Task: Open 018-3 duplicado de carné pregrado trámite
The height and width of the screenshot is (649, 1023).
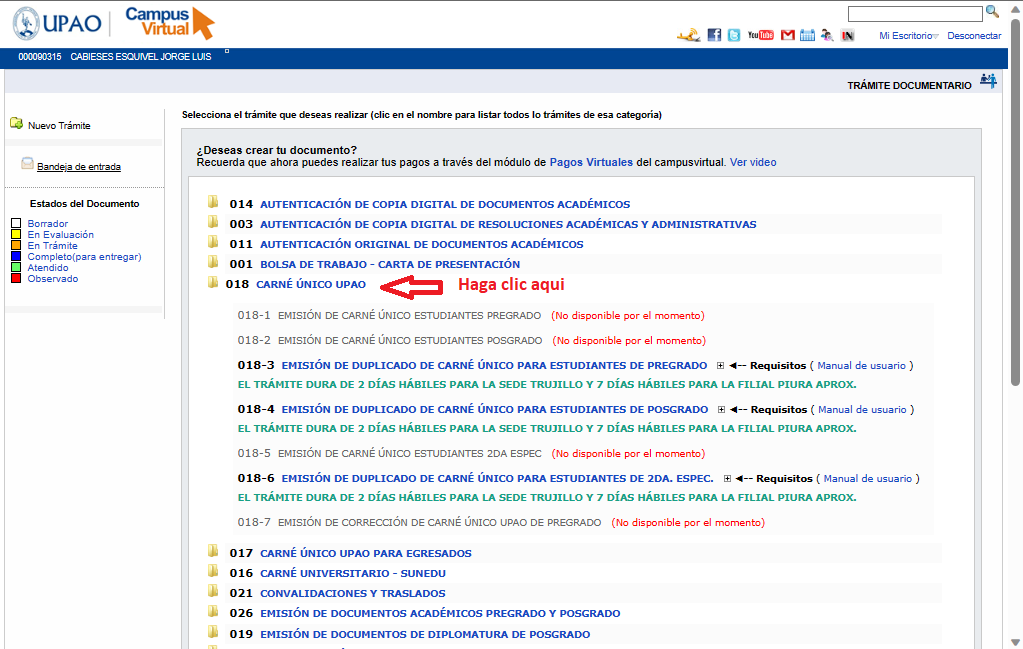Action: 494,366
